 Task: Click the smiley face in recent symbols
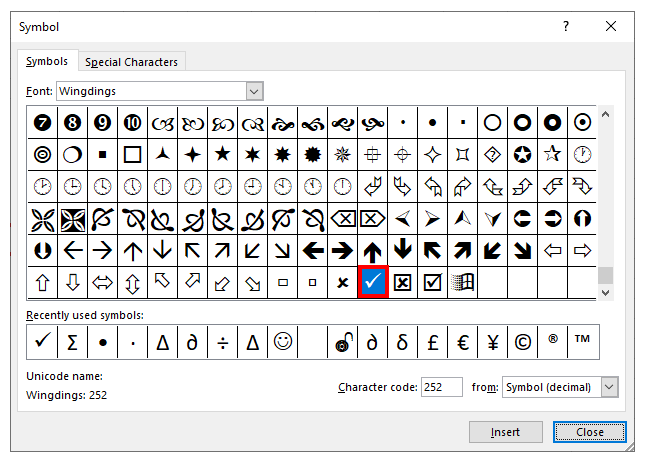283,342
